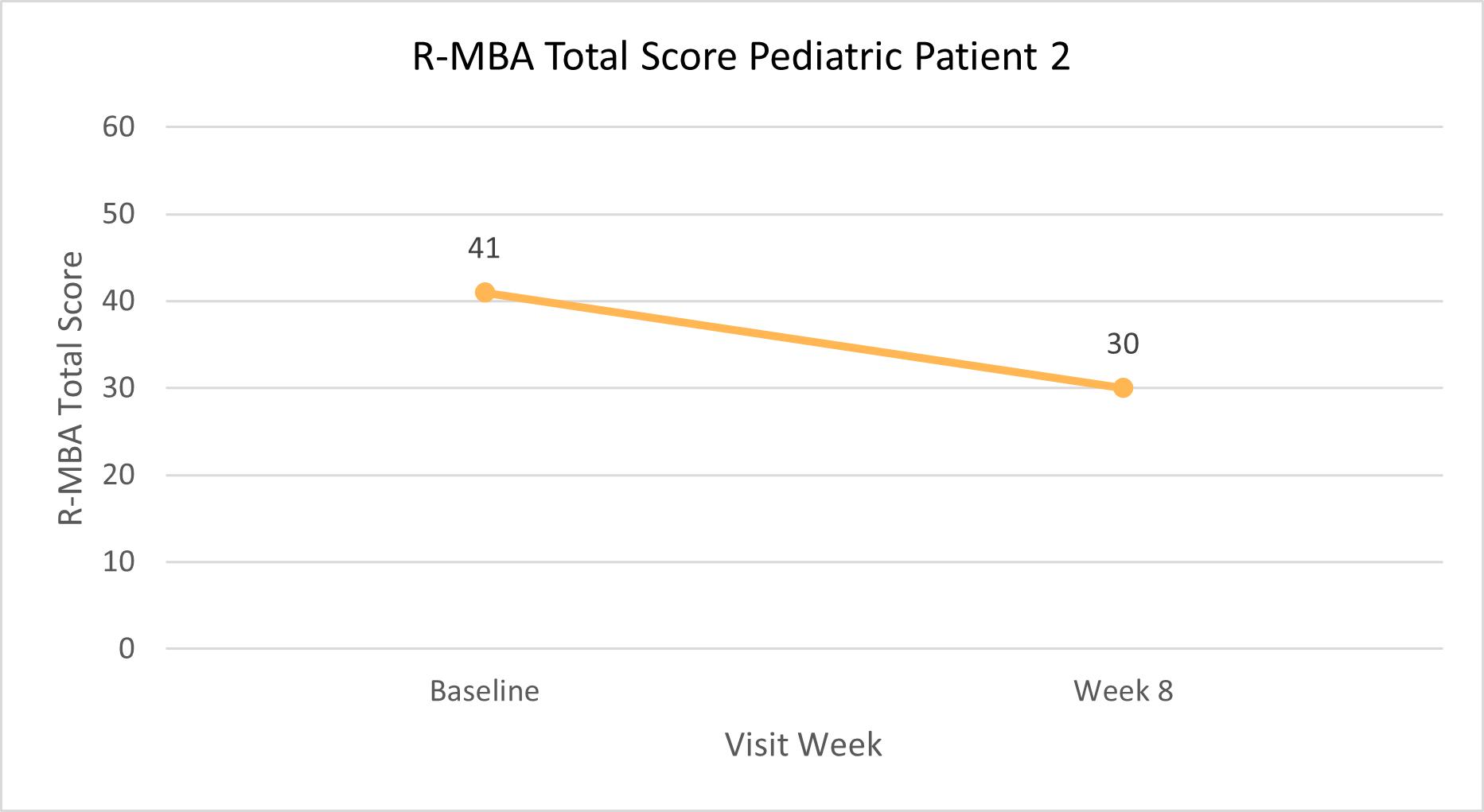Screen dimensions: 1484x812
Task: Select the vertical axis title "R-MBA Total Score"
Action: pos(71,388)
